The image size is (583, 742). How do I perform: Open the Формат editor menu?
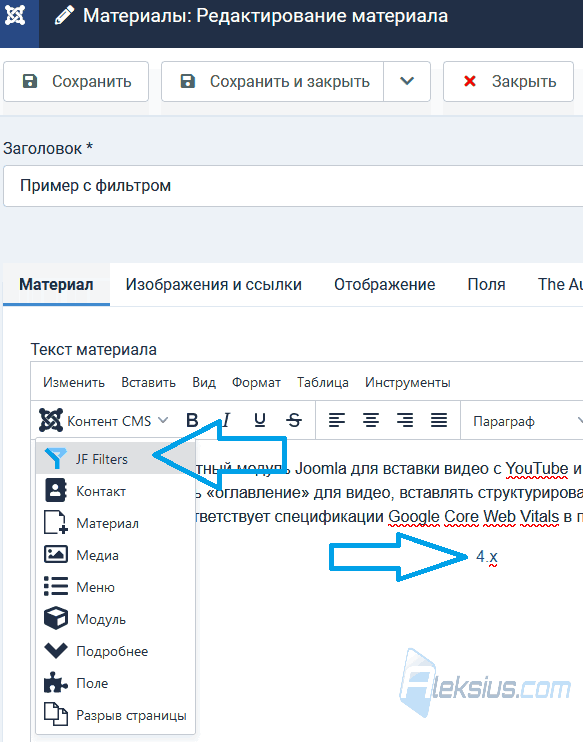(x=256, y=382)
